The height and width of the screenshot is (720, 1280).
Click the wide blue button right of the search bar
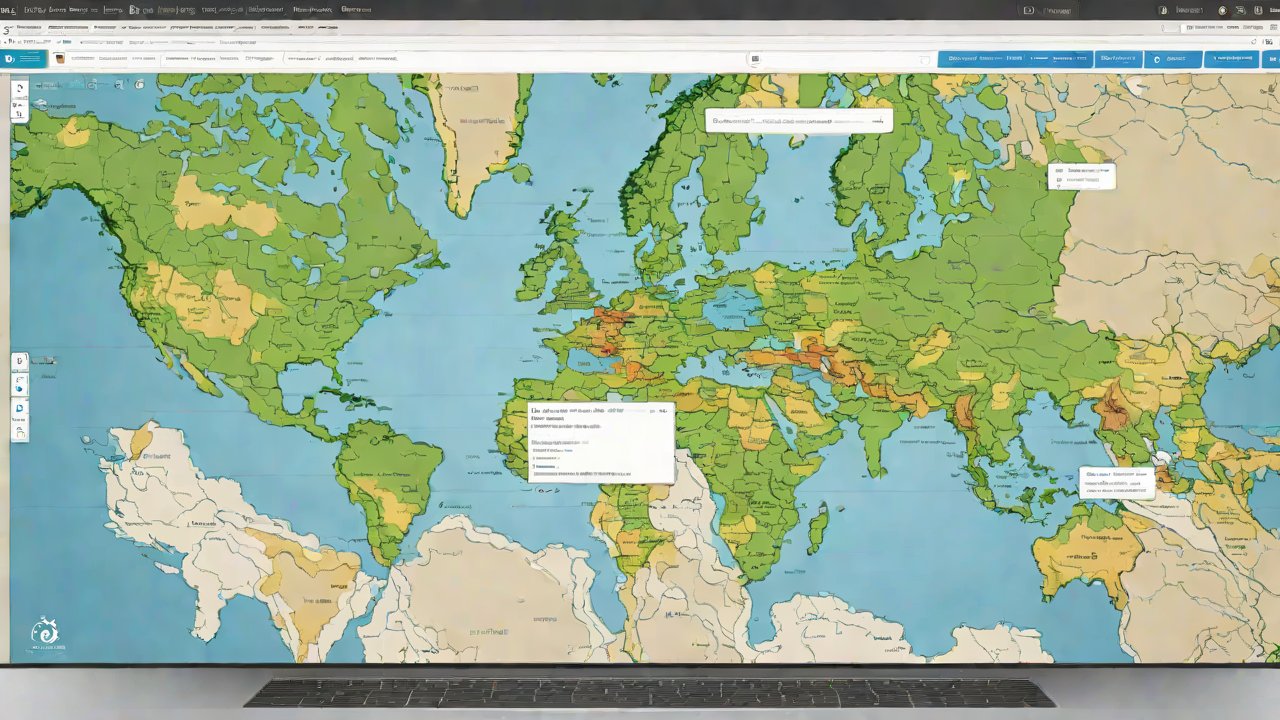click(x=1015, y=59)
